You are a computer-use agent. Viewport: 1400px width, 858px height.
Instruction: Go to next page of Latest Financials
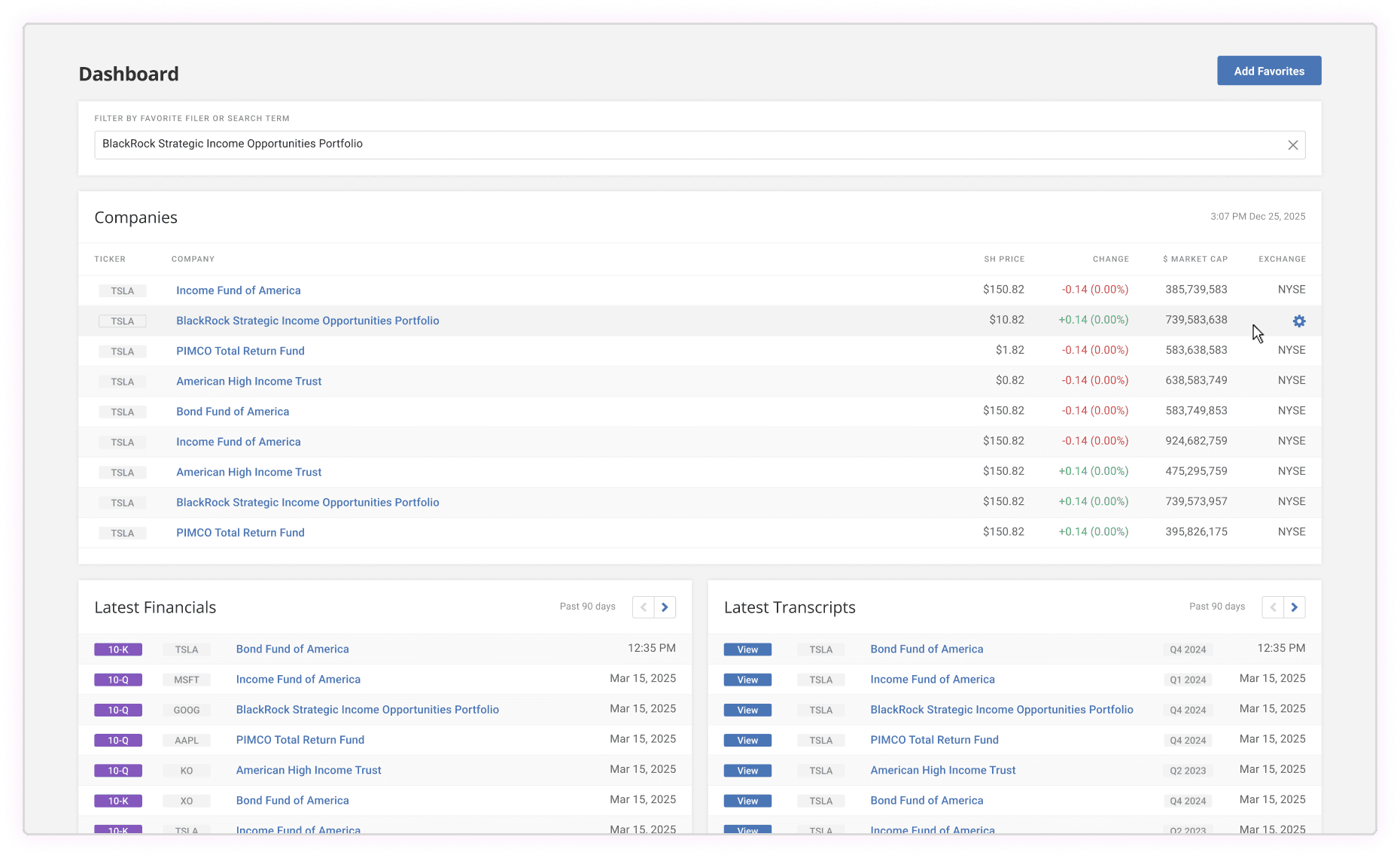(x=665, y=607)
